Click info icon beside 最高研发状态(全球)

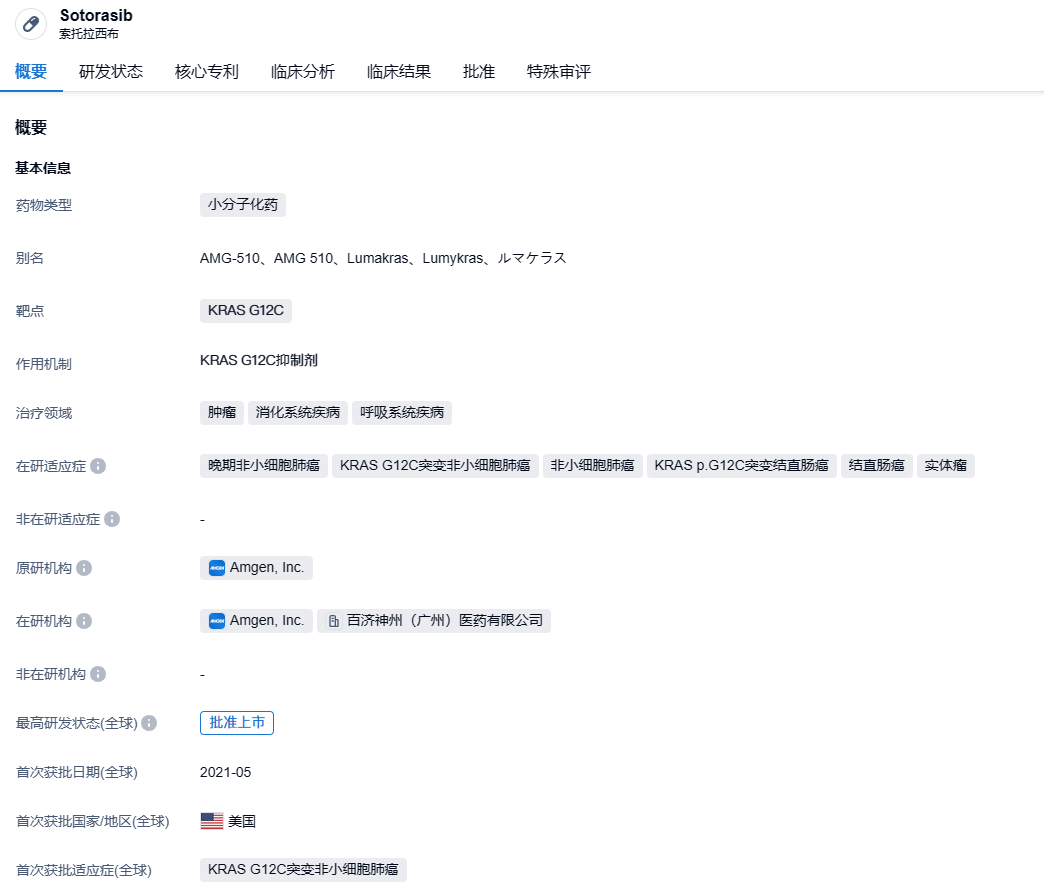point(149,723)
